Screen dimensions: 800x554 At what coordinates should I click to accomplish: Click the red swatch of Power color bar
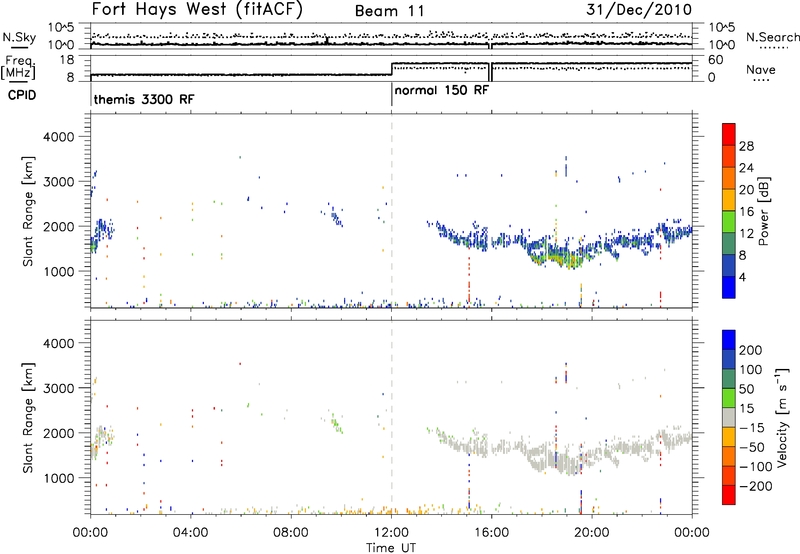(x=729, y=134)
